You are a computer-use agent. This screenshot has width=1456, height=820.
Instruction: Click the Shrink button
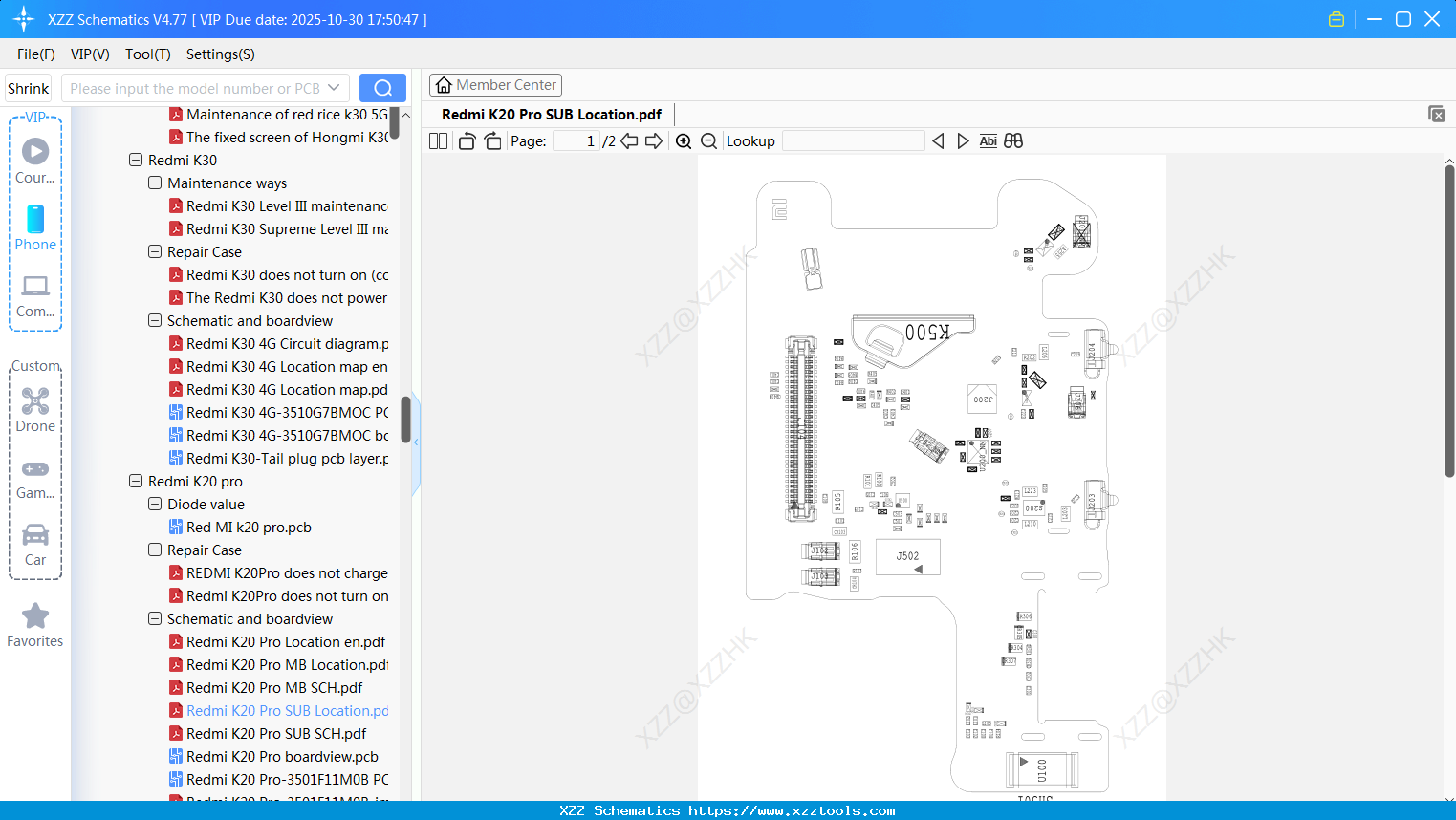pyautogui.click(x=29, y=89)
